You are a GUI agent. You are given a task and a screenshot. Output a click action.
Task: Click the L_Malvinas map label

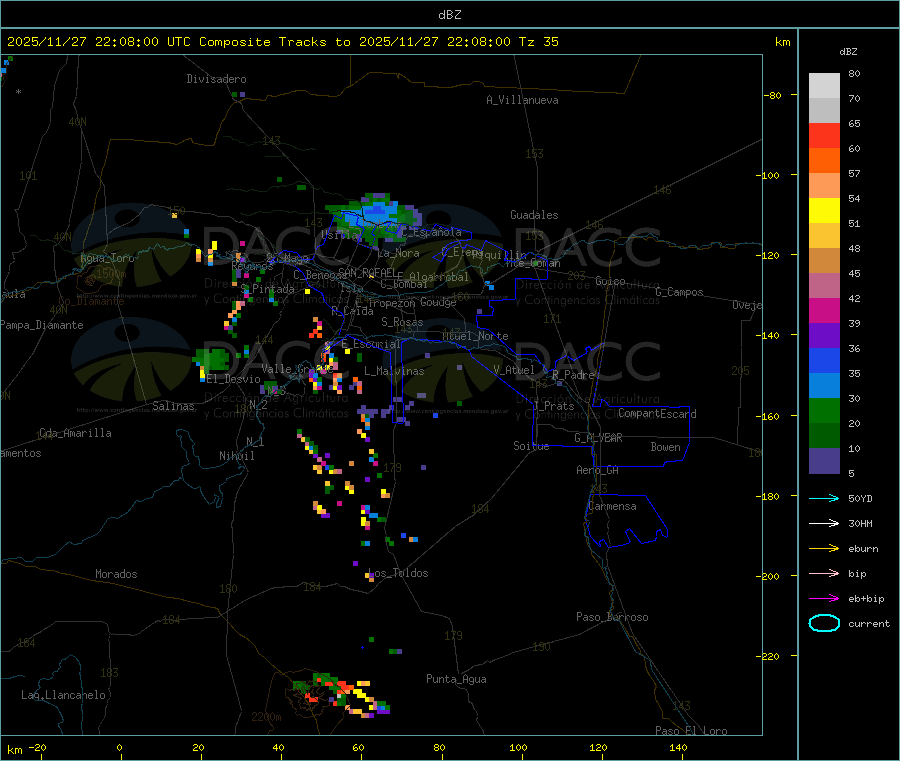[x=394, y=371]
